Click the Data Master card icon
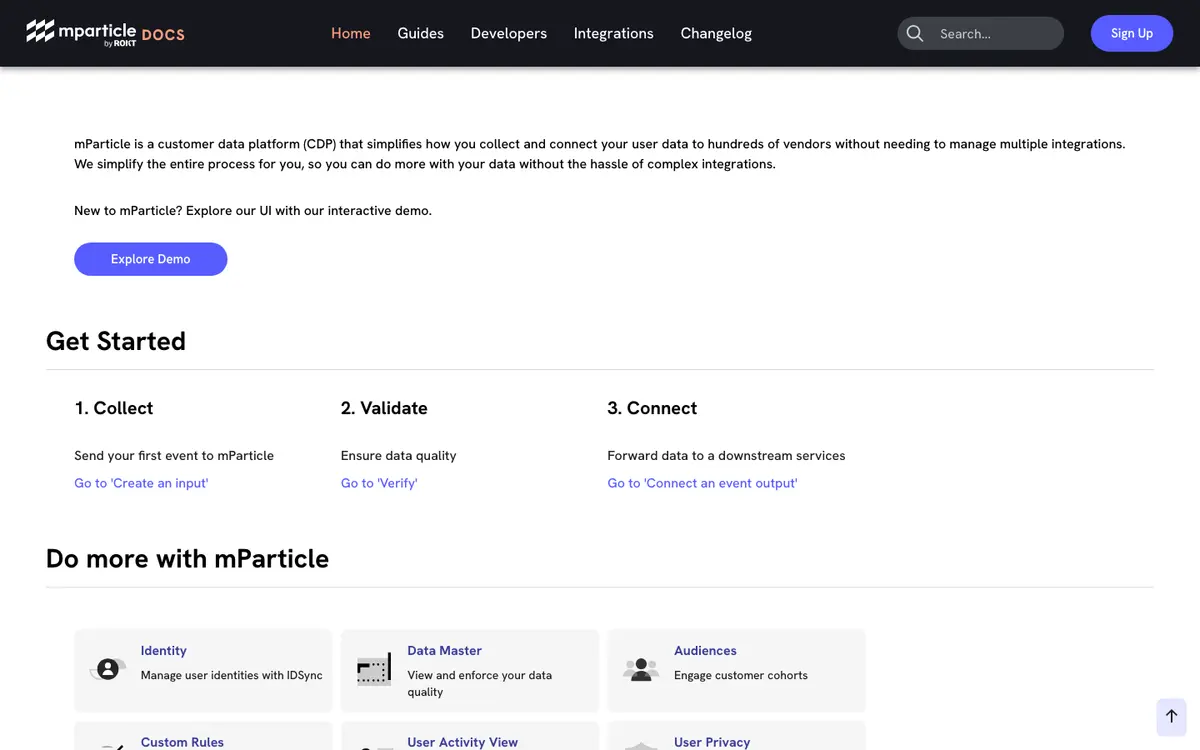Viewport: 1200px width, 750px height. [x=374, y=669]
